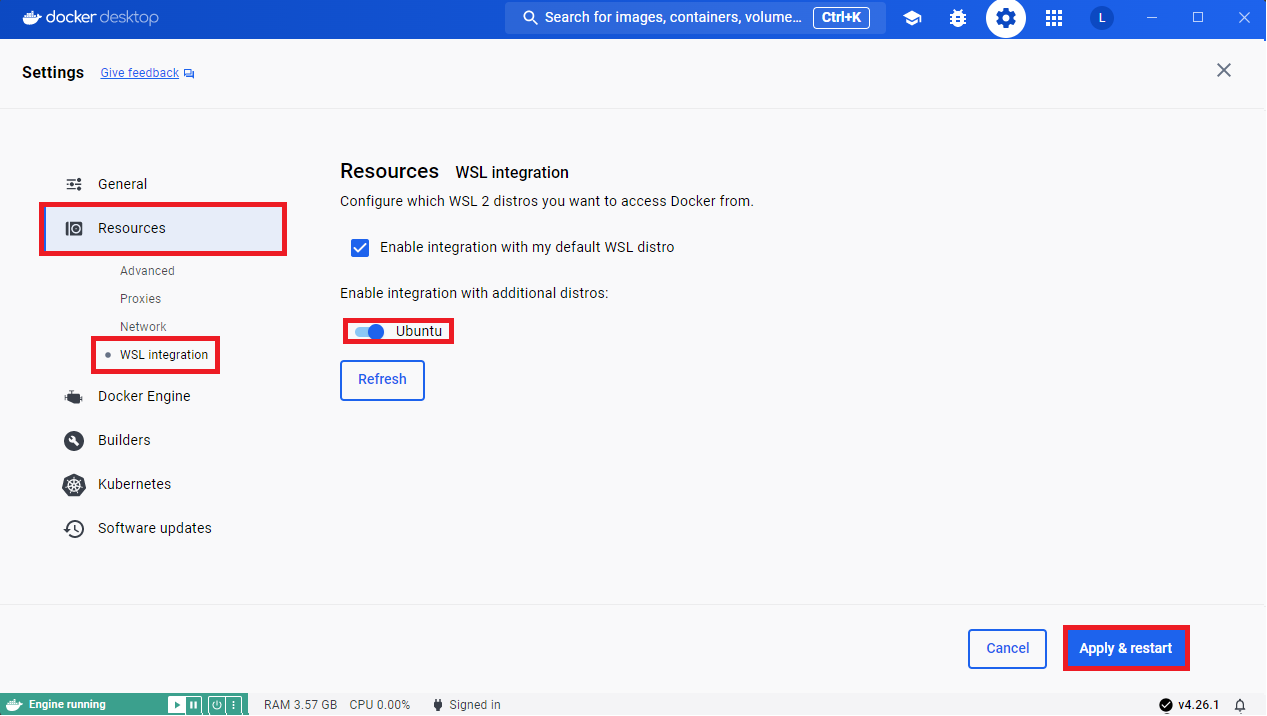Click the Refresh button

click(382, 380)
